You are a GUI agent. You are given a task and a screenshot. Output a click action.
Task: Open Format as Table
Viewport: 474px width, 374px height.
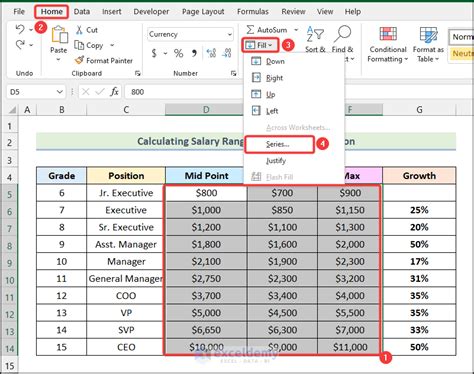point(428,44)
